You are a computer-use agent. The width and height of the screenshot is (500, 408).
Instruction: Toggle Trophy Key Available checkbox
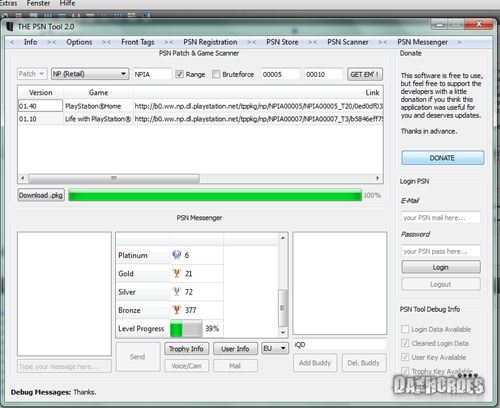(x=405, y=371)
